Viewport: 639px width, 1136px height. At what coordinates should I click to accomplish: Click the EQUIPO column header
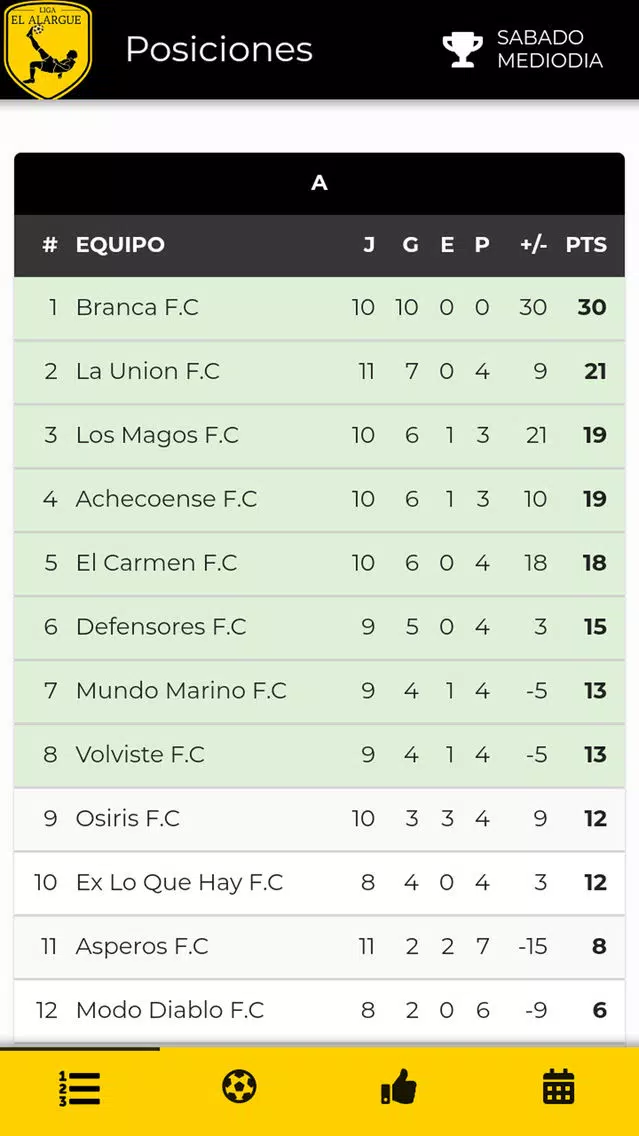click(120, 245)
